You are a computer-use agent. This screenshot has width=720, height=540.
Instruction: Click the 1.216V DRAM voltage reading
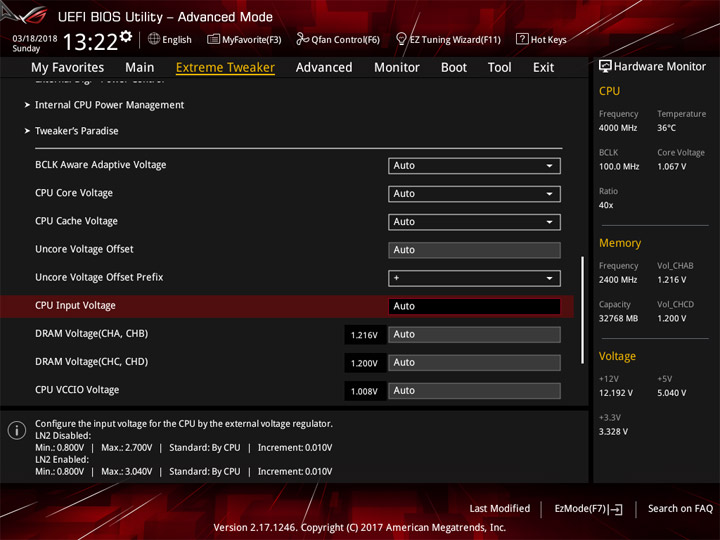[x=364, y=335]
